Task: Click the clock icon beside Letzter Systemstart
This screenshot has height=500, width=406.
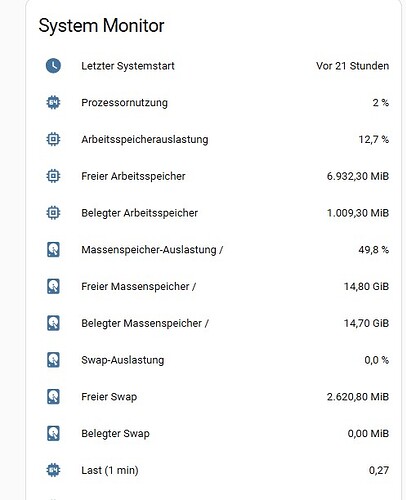Action: tap(53, 66)
